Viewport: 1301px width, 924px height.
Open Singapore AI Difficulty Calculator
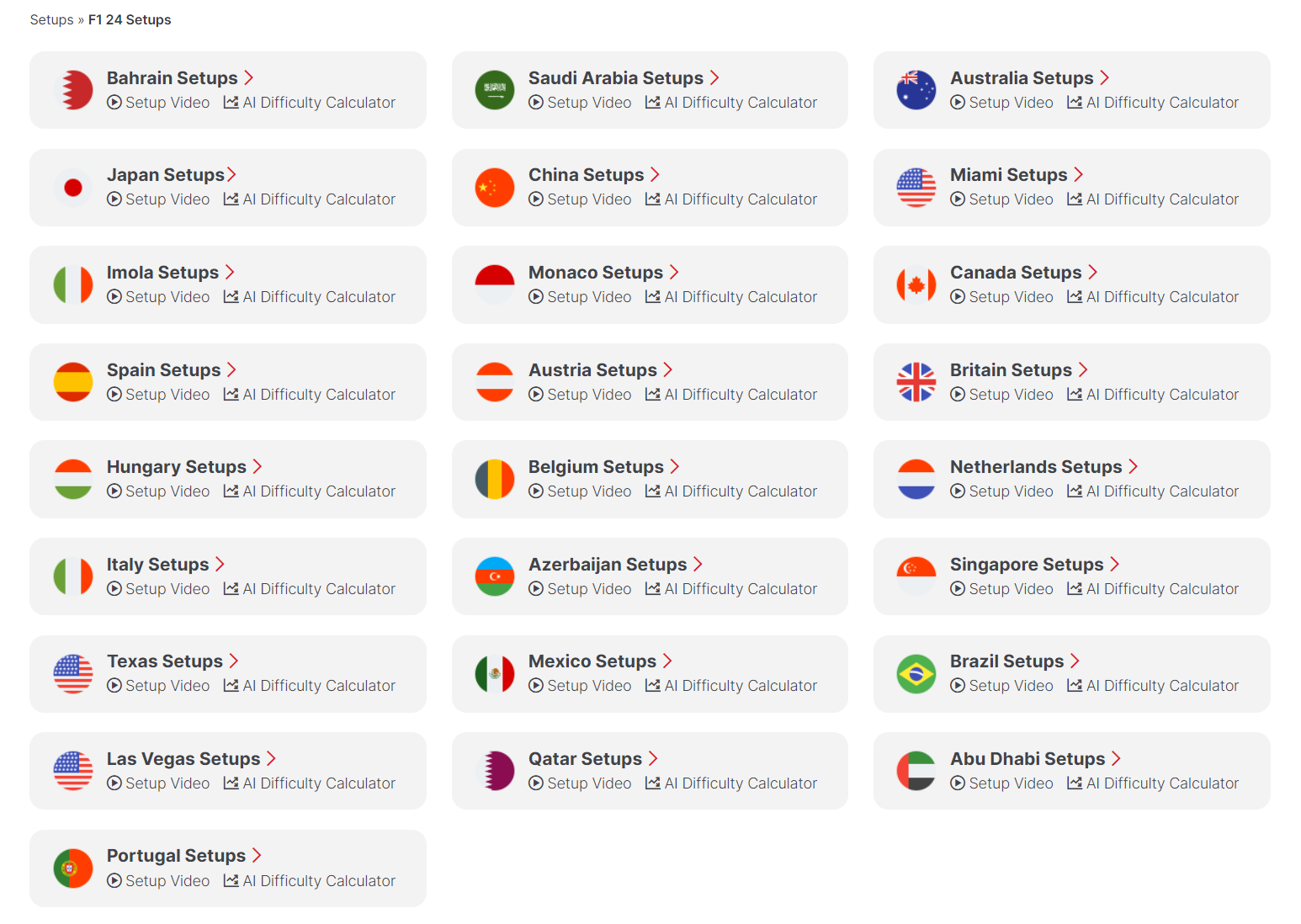(x=1153, y=589)
